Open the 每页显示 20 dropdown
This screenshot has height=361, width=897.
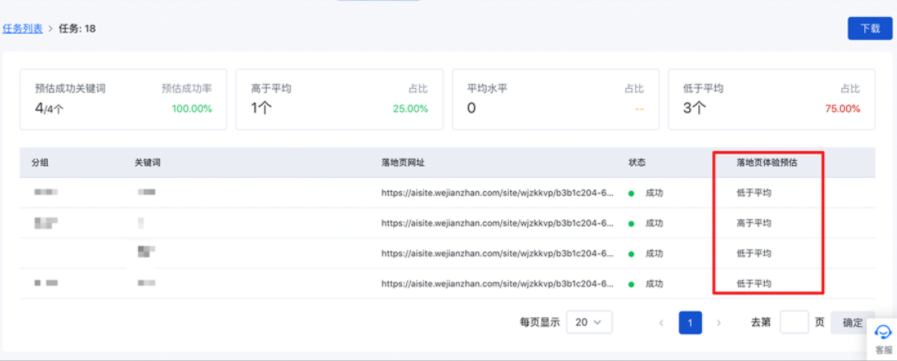(589, 322)
